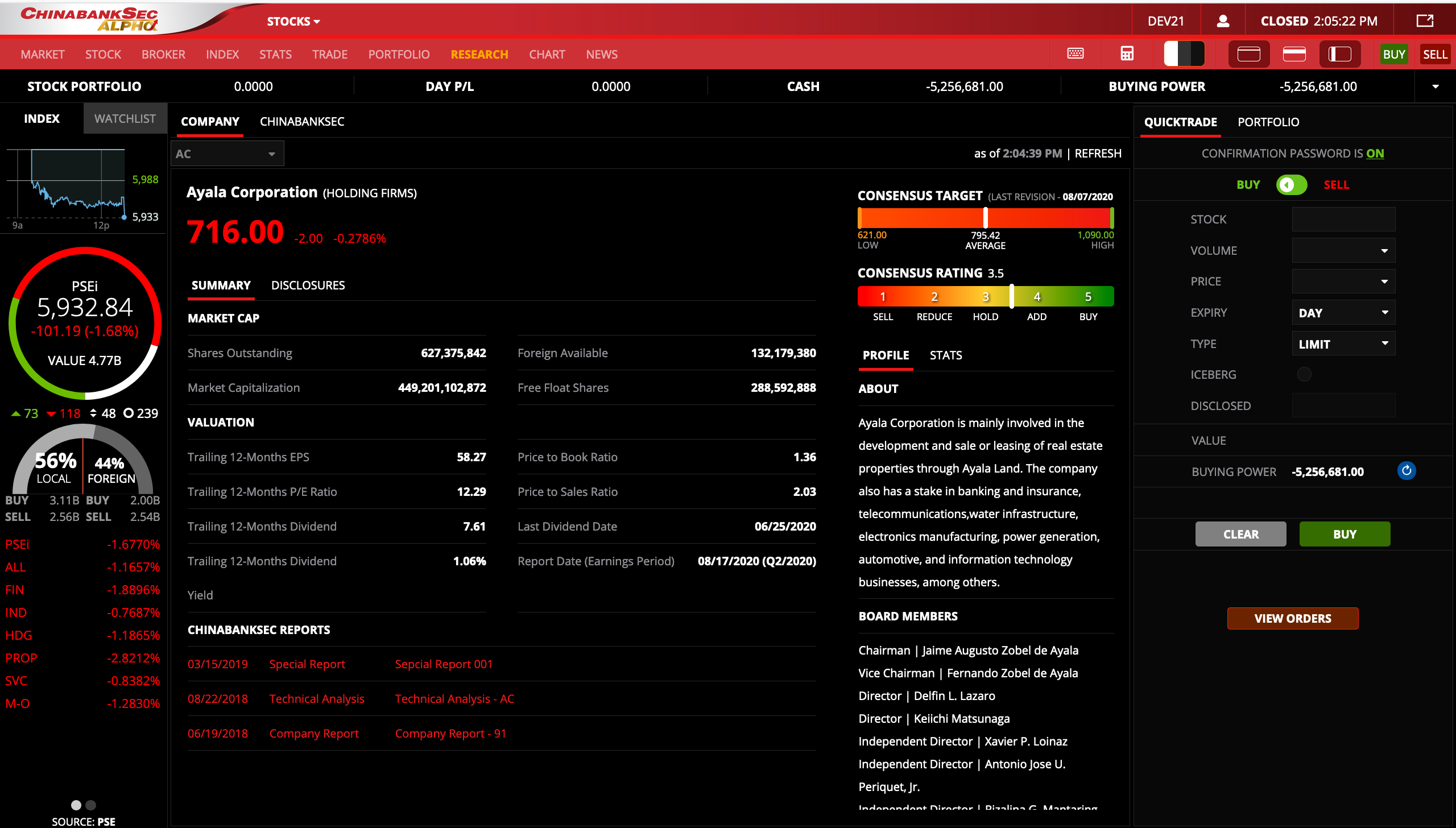Image resolution: width=1456 pixels, height=828 pixels.
Task: Click the green BUY order button
Action: point(1345,534)
